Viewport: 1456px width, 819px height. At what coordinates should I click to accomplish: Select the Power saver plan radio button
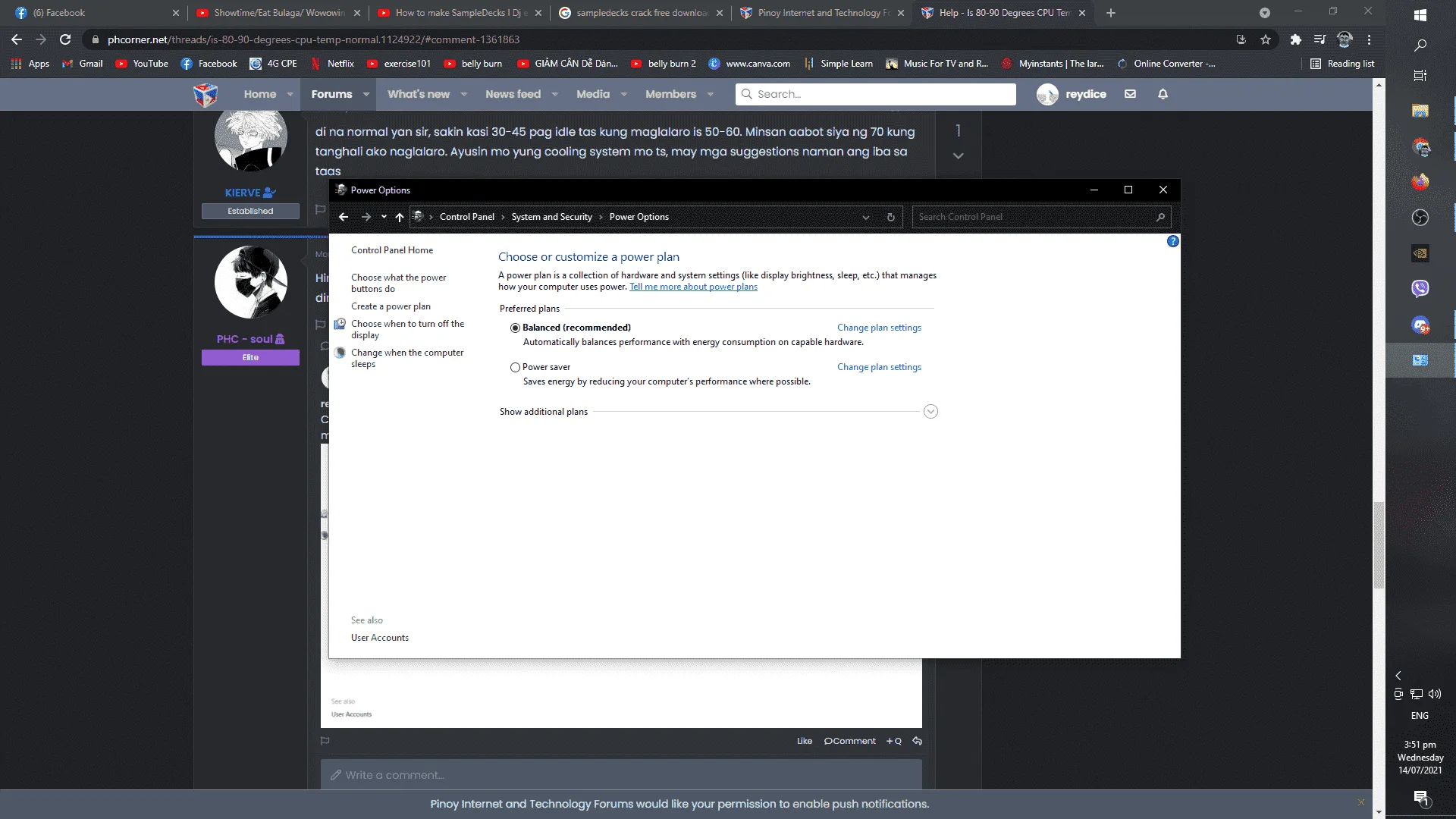coord(515,367)
